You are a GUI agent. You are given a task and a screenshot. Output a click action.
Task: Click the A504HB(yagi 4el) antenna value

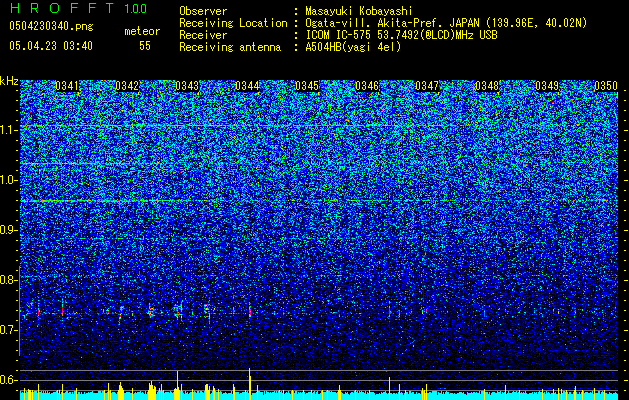click(x=353, y=47)
